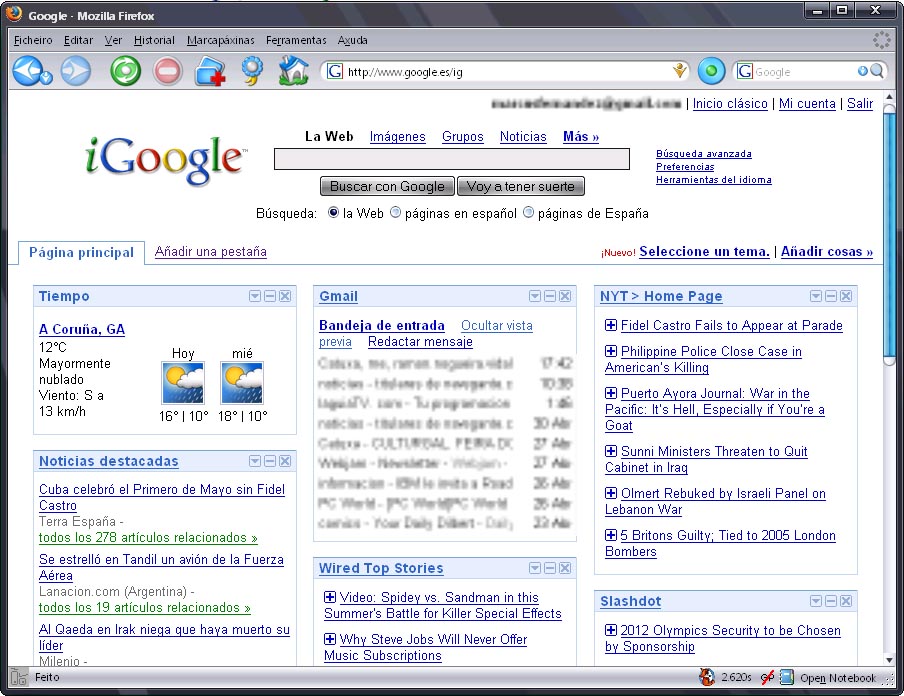Expand the Sunni Ministers Threaten to Quit story
Image resolution: width=904 pixels, height=696 pixels.
[x=611, y=451]
